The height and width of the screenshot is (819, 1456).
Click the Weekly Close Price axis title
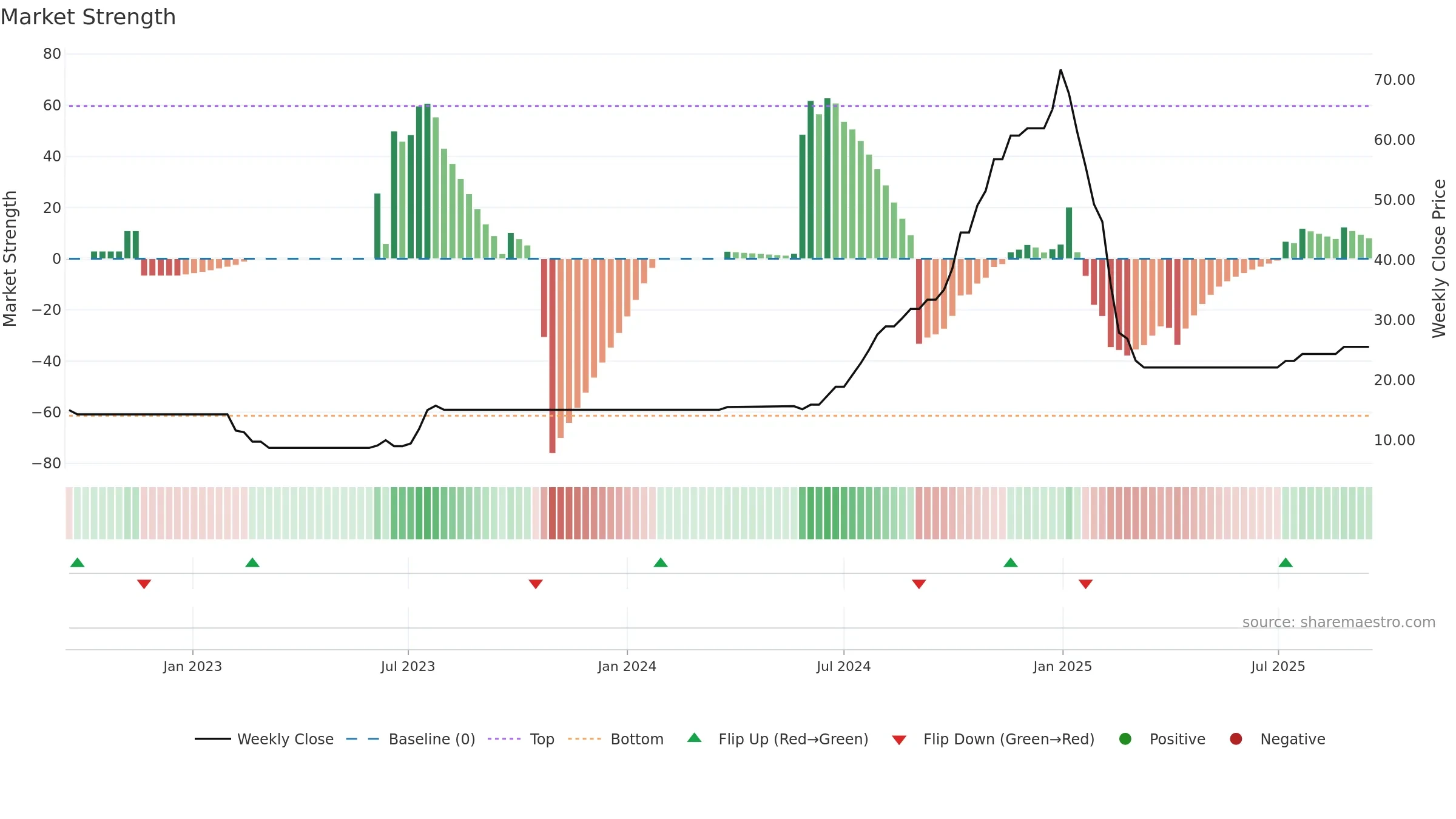(1439, 258)
